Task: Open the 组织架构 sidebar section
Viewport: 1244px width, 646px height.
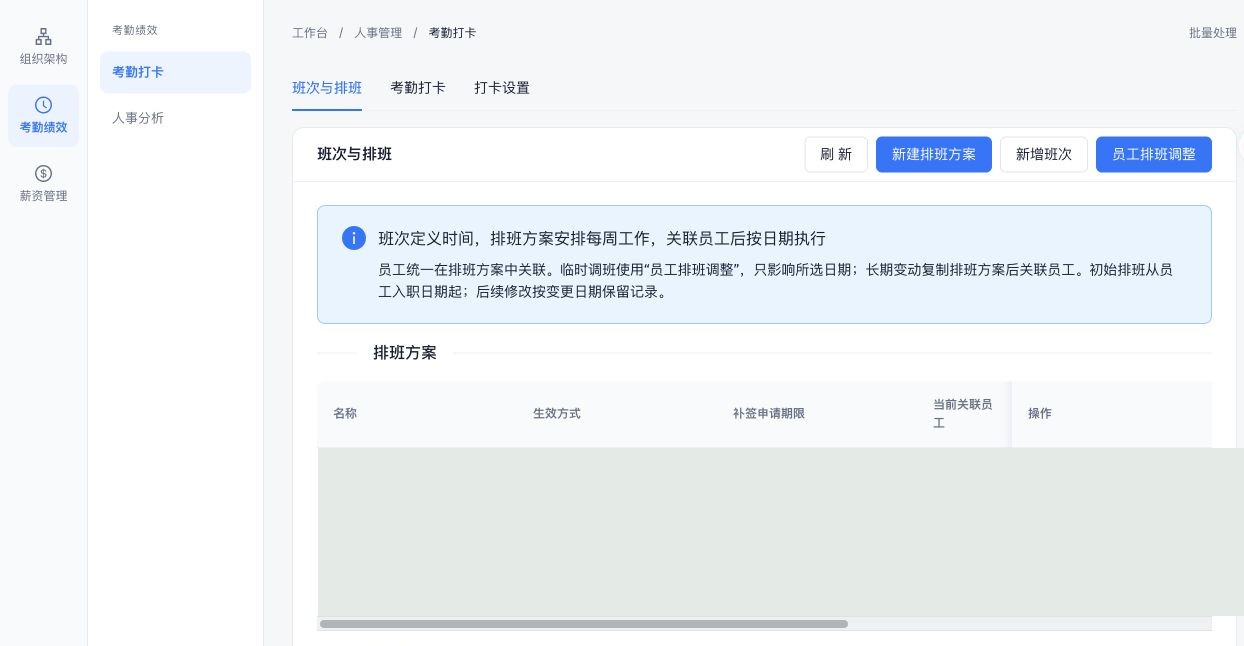Action: pos(43,47)
